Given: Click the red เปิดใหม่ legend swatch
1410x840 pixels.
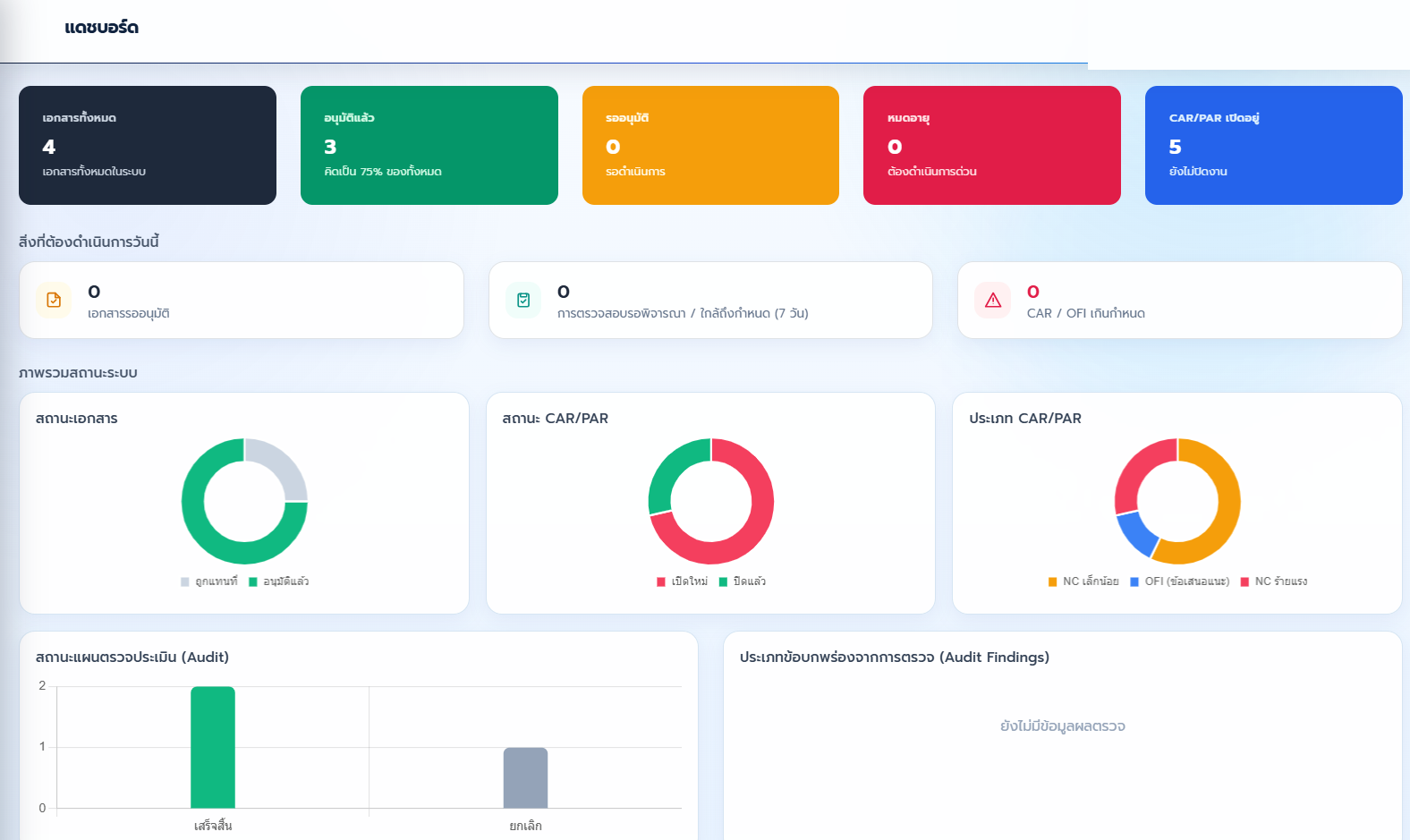Looking at the screenshot, I should tap(661, 581).
